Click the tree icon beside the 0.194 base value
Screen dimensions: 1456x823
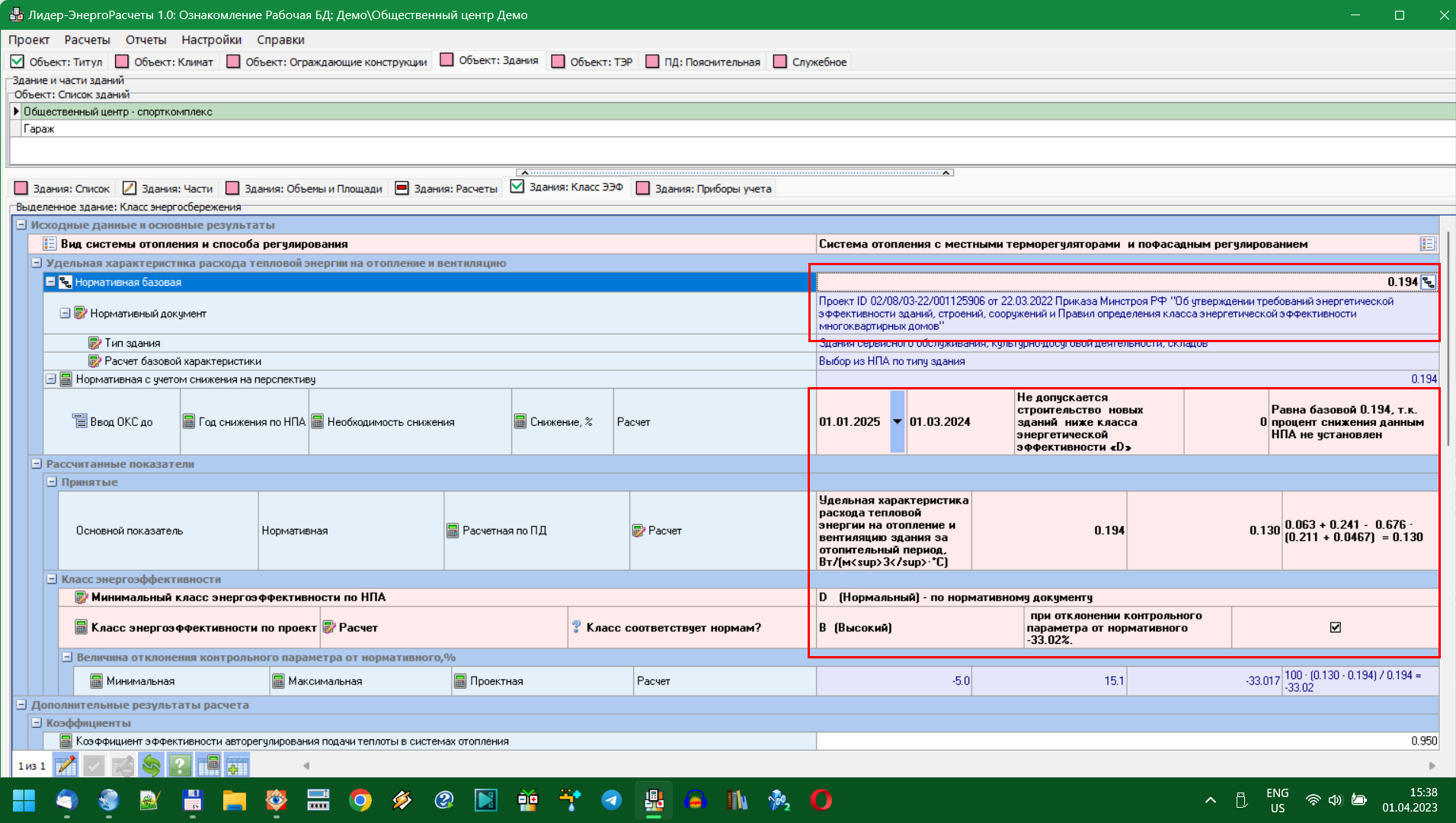point(1429,283)
